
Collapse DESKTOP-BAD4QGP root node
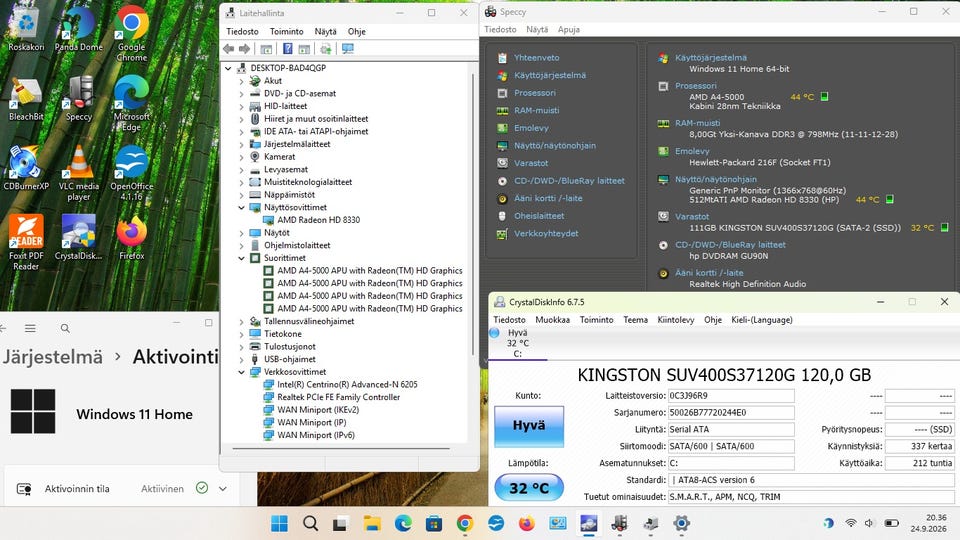tap(228, 68)
